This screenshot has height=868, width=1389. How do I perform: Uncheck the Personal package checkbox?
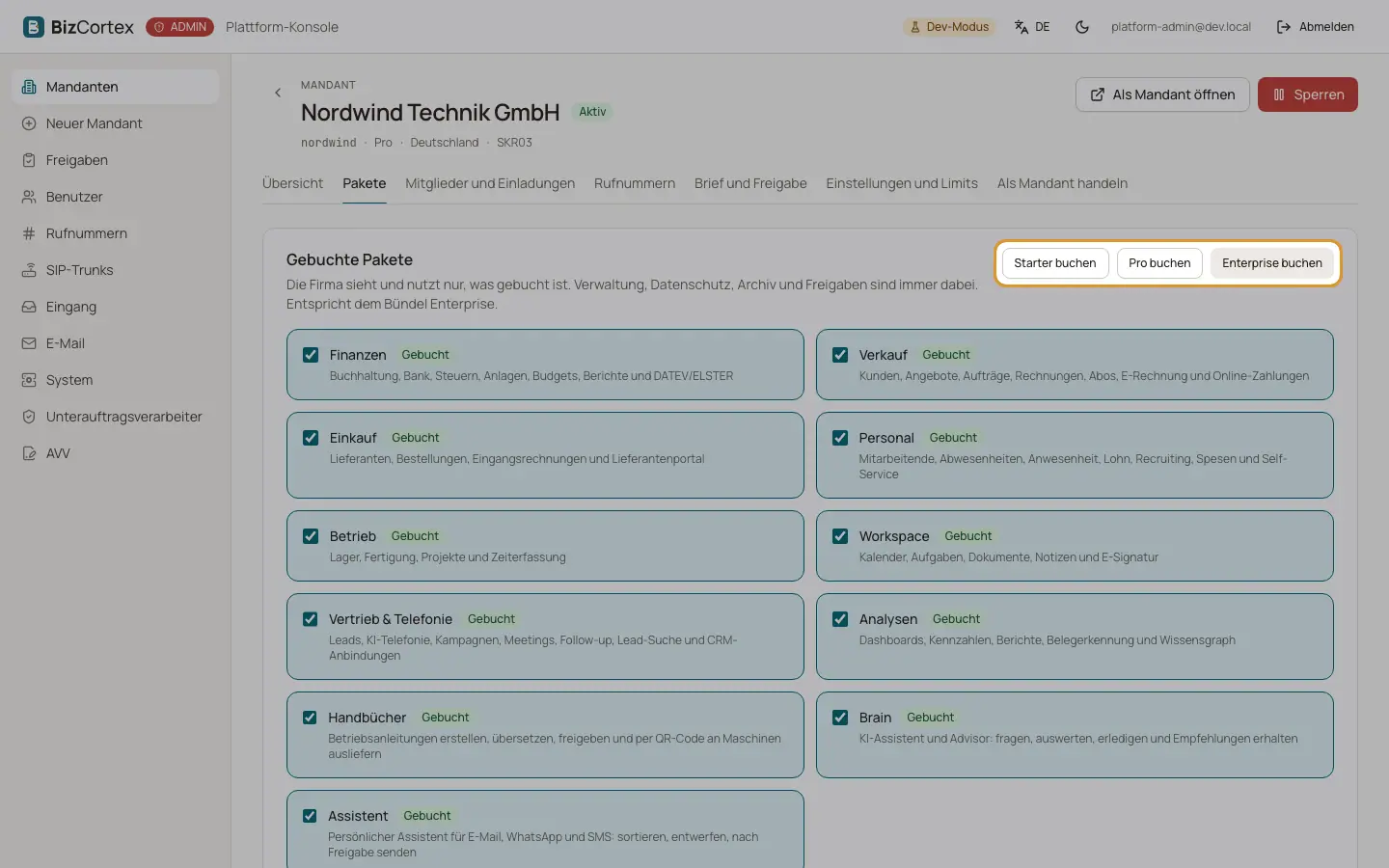pos(840,438)
